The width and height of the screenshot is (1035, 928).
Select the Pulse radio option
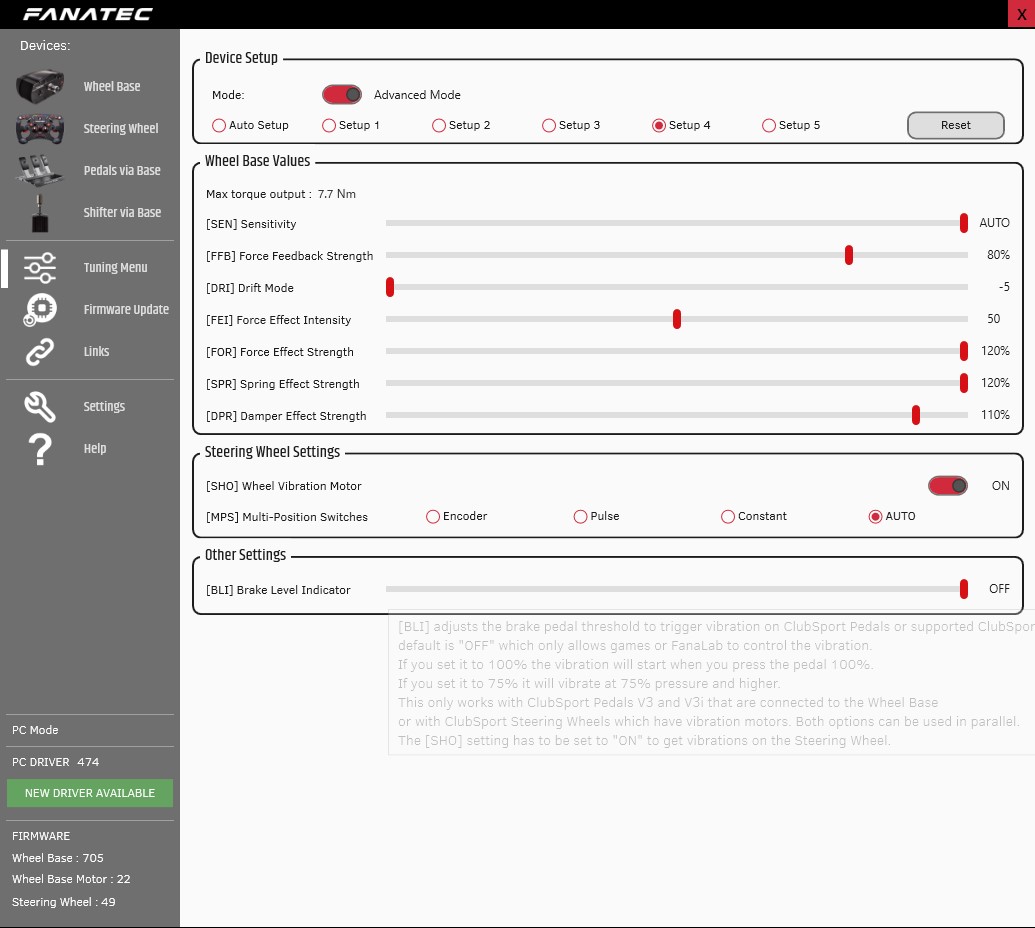580,517
